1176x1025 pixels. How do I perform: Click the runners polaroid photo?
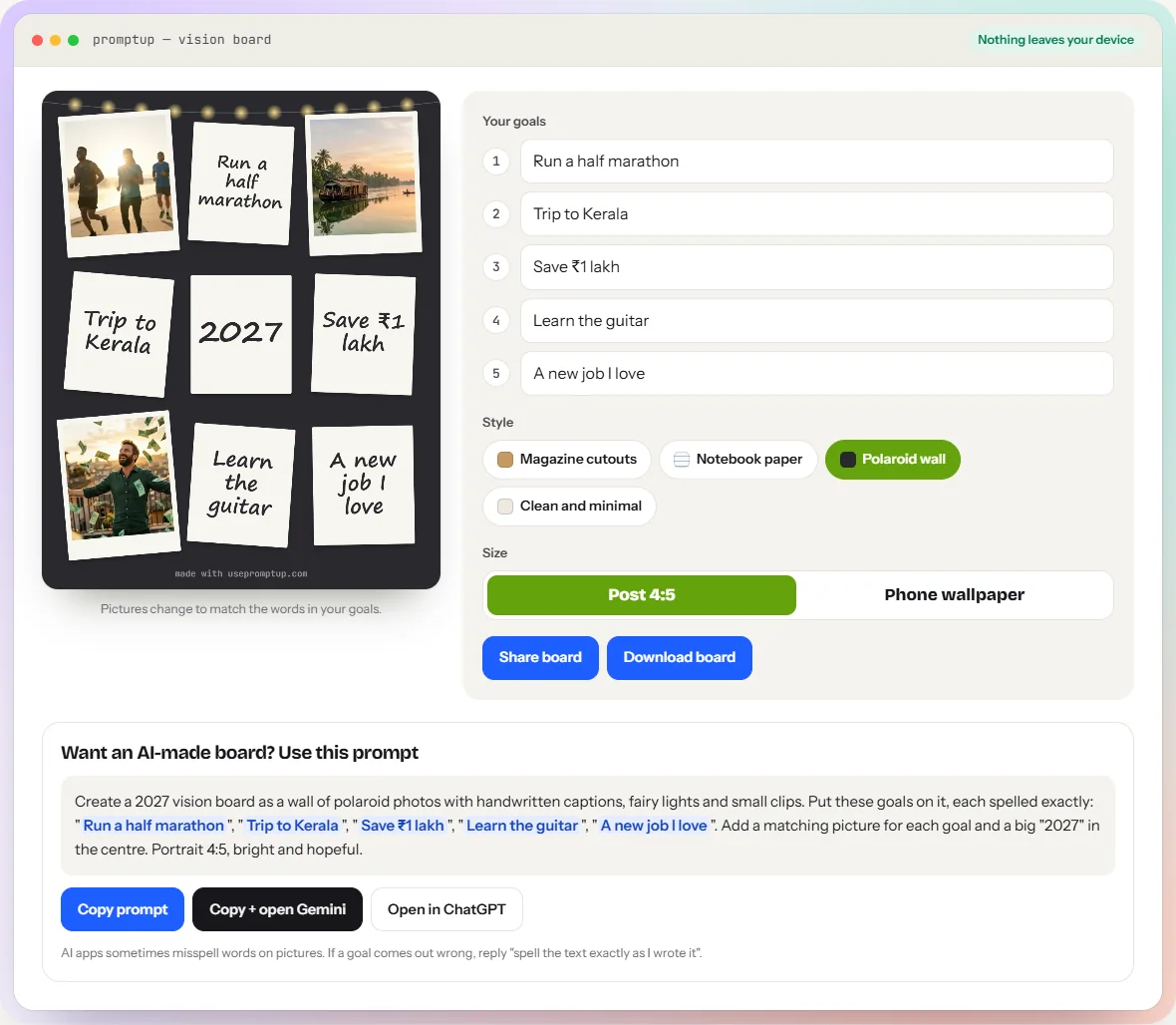point(119,183)
